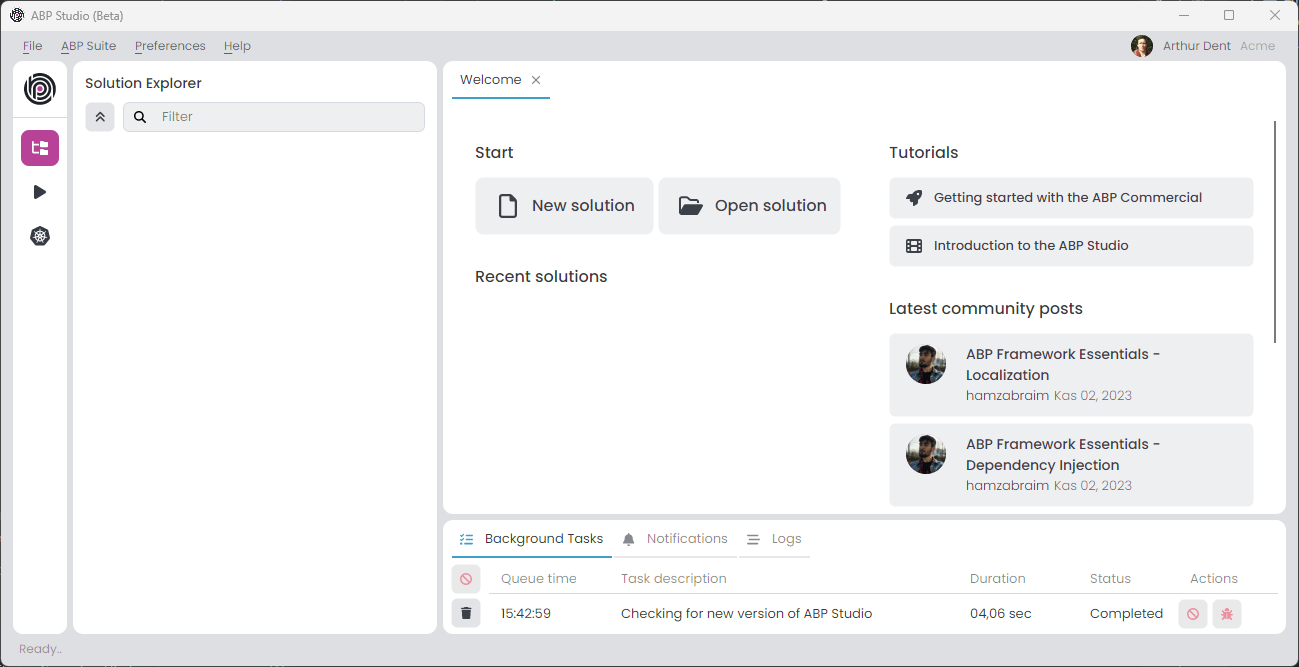Click author thumbnail on Dependency Injection post
Viewport: 1299px width, 667px height.
click(926, 454)
